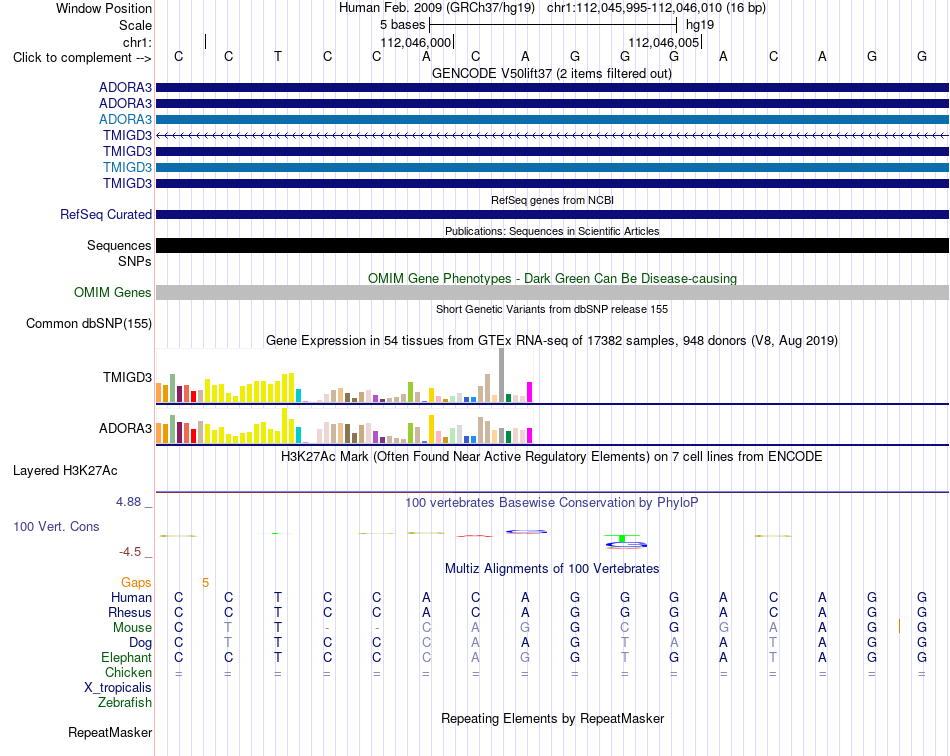Image resolution: width=950 pixels, height=756 pixels.
Task: Click the magenta bar in ADORA3 expression chart
Action: [x=530, y=436]
